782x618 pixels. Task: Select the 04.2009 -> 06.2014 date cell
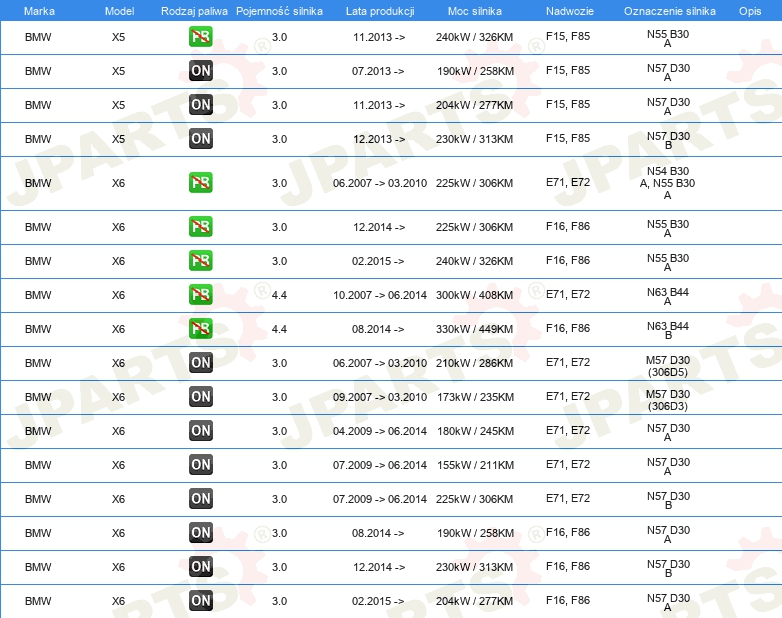tap(380, 431)
